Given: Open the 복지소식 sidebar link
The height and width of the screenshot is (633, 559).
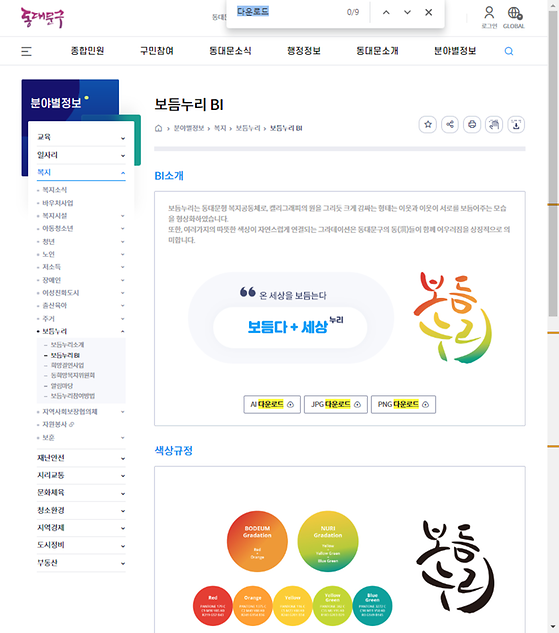Looking at the screenshot, I should [55, 190].
